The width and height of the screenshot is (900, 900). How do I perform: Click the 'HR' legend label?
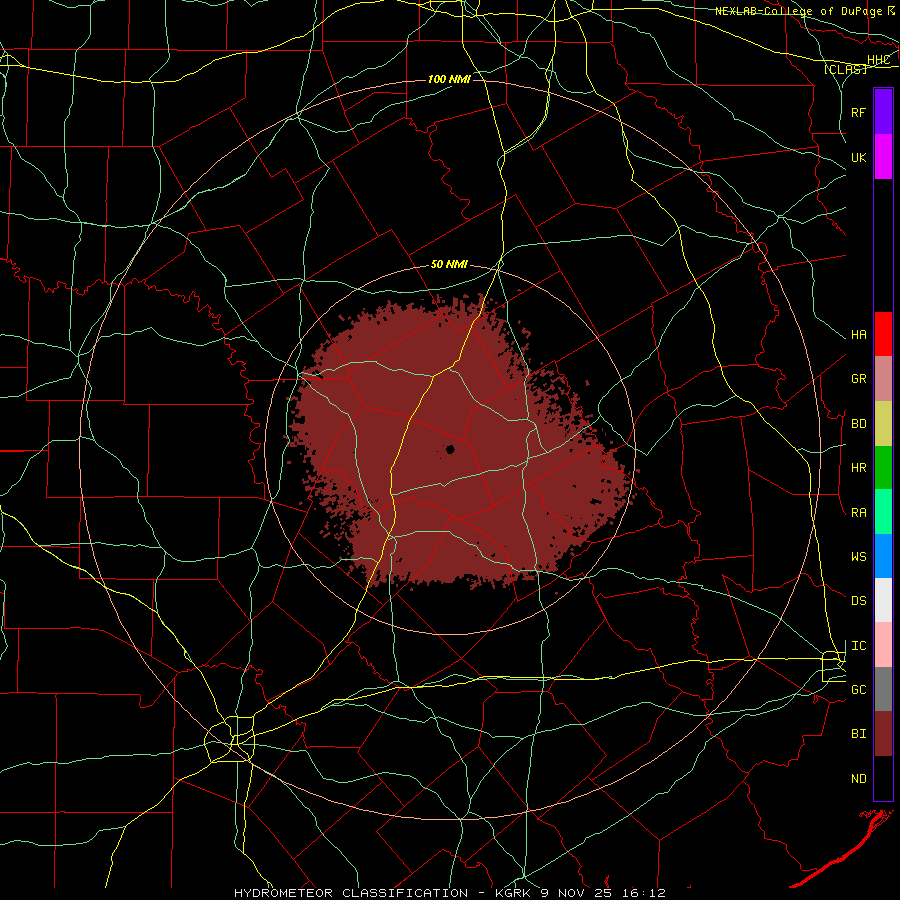click(x=859, y=467)
